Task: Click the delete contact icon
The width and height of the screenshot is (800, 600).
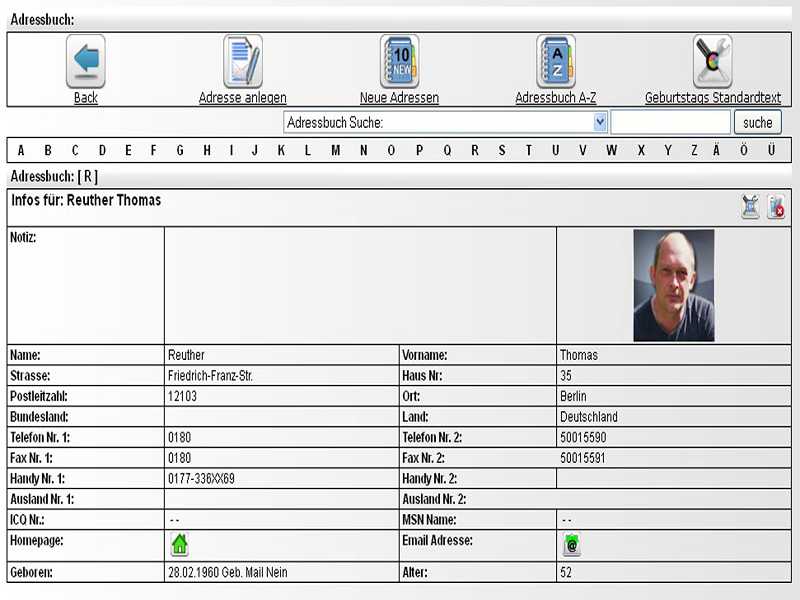Action: [x=776, y=207]
